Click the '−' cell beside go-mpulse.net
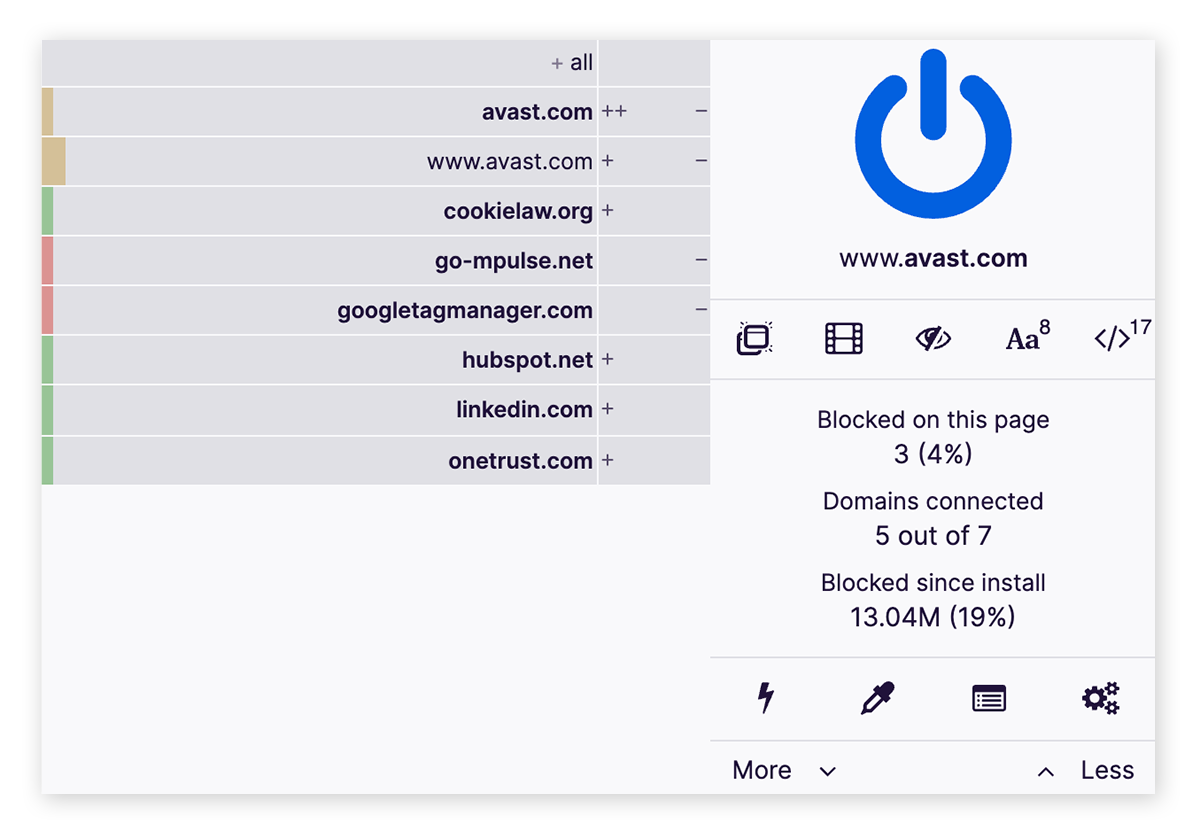The height and width of the screenshot is (839, 1200). point(700,260)
